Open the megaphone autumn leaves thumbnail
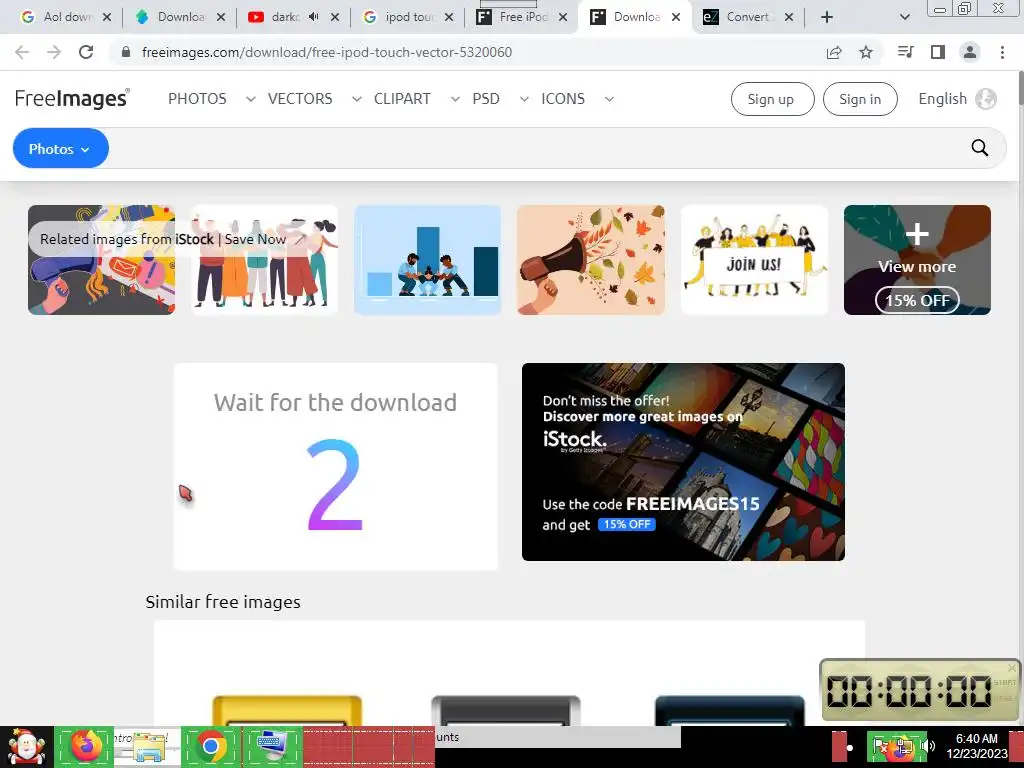The height and width of the screenshot is (768, 1024). tap(591, 260)
